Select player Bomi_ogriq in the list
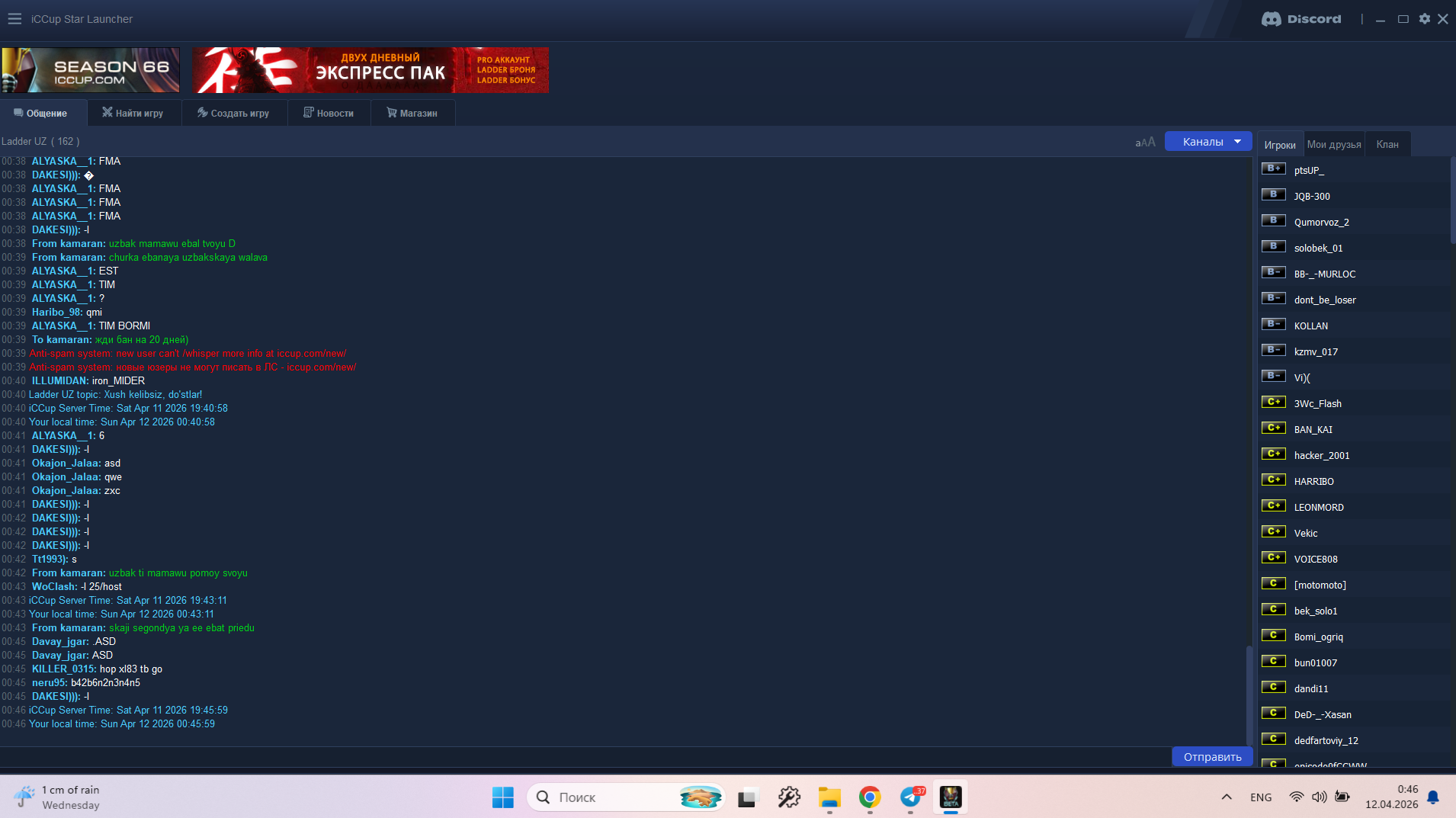 tap(1319, 637)
